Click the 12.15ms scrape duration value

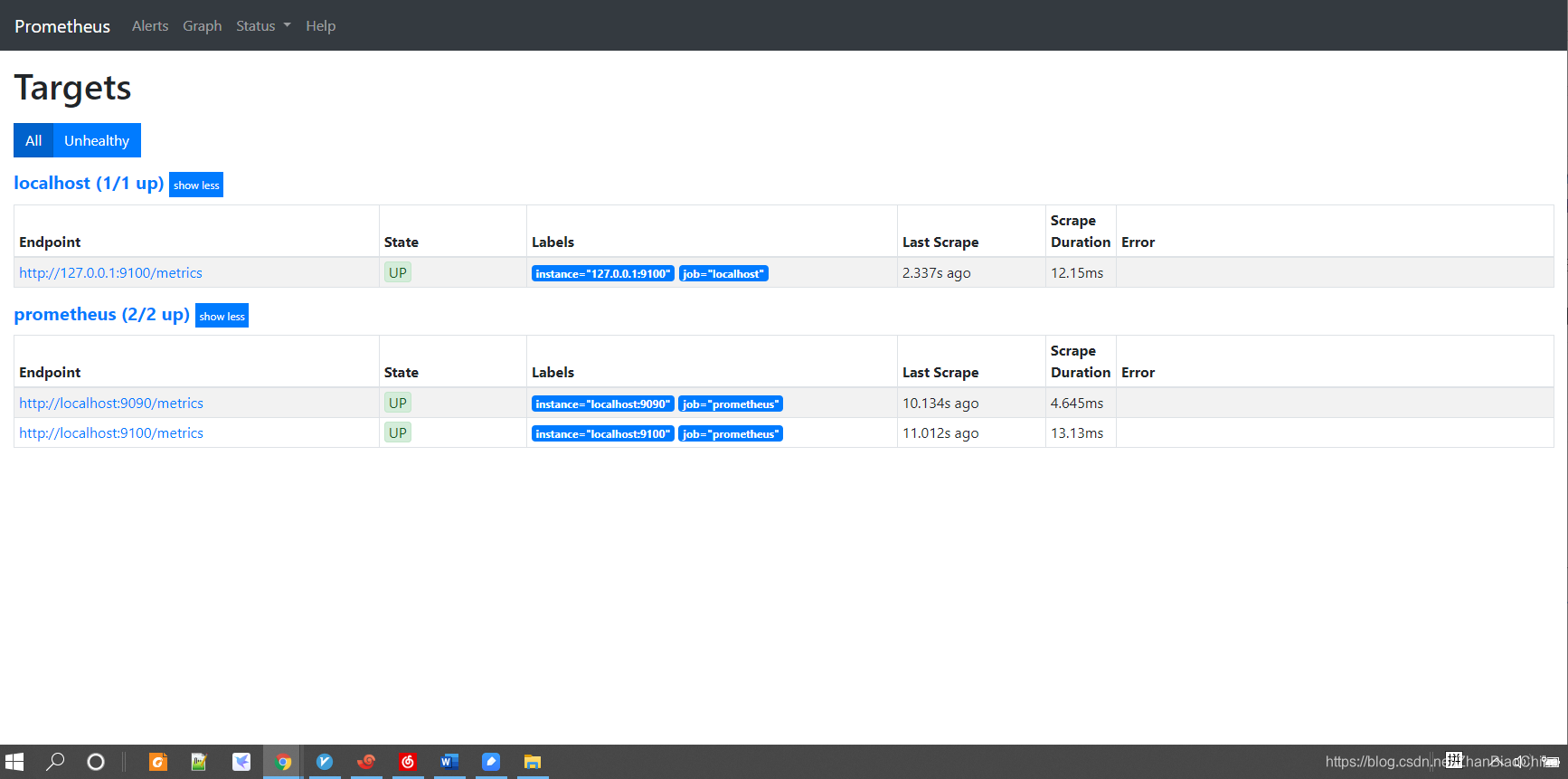(1077, 273)
